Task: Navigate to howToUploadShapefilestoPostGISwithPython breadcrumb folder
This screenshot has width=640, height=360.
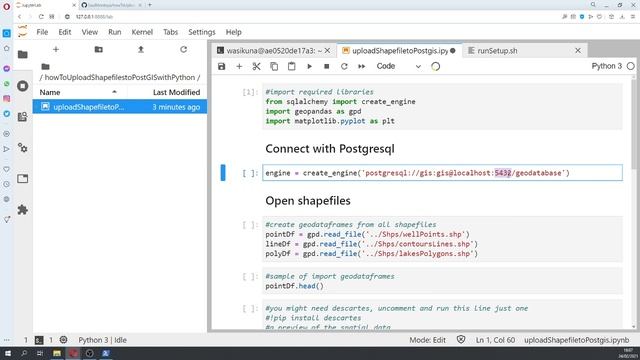Action: point(119,77)
